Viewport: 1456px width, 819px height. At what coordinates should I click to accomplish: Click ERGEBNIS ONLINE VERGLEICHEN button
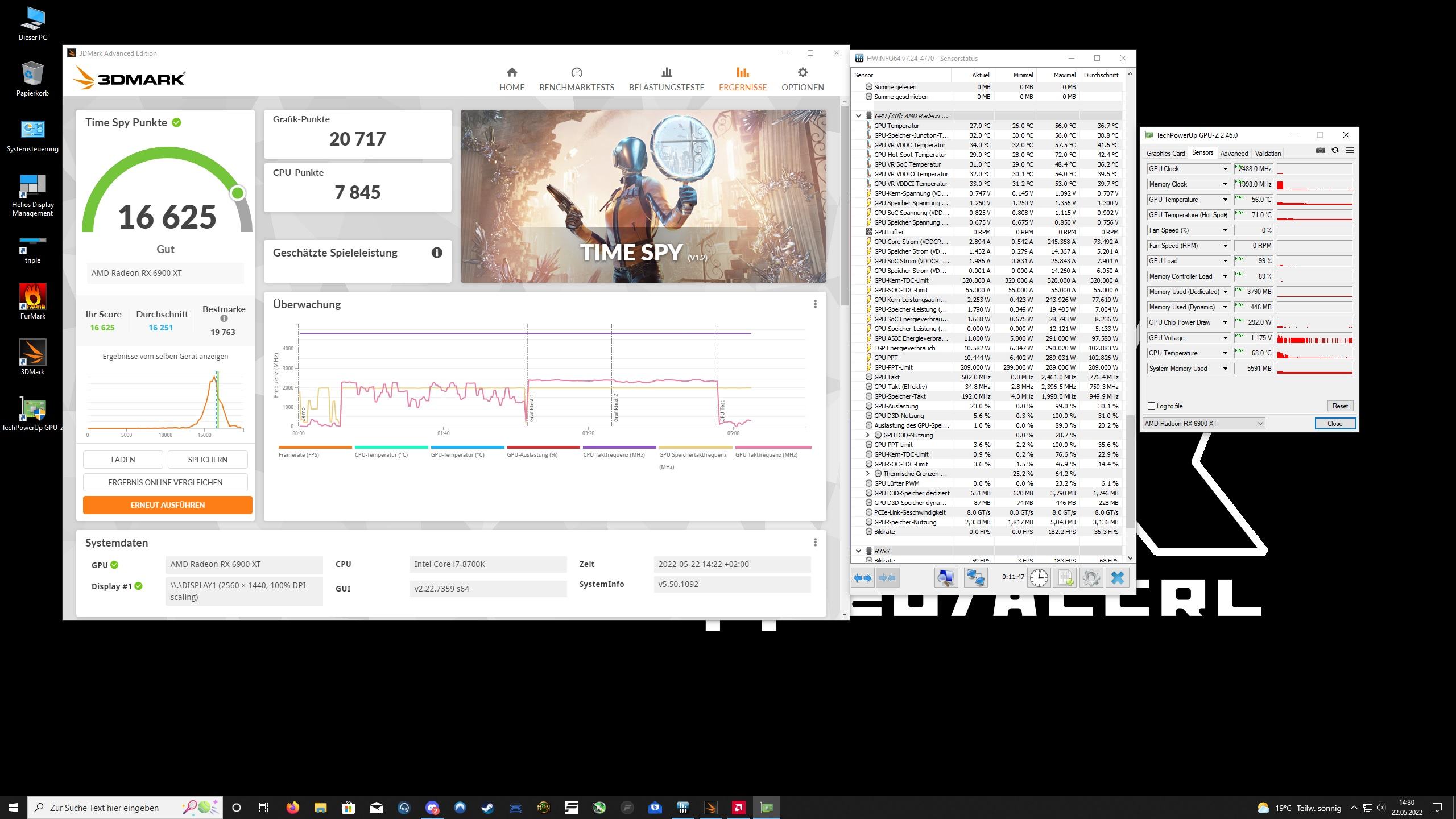[166, 482]
